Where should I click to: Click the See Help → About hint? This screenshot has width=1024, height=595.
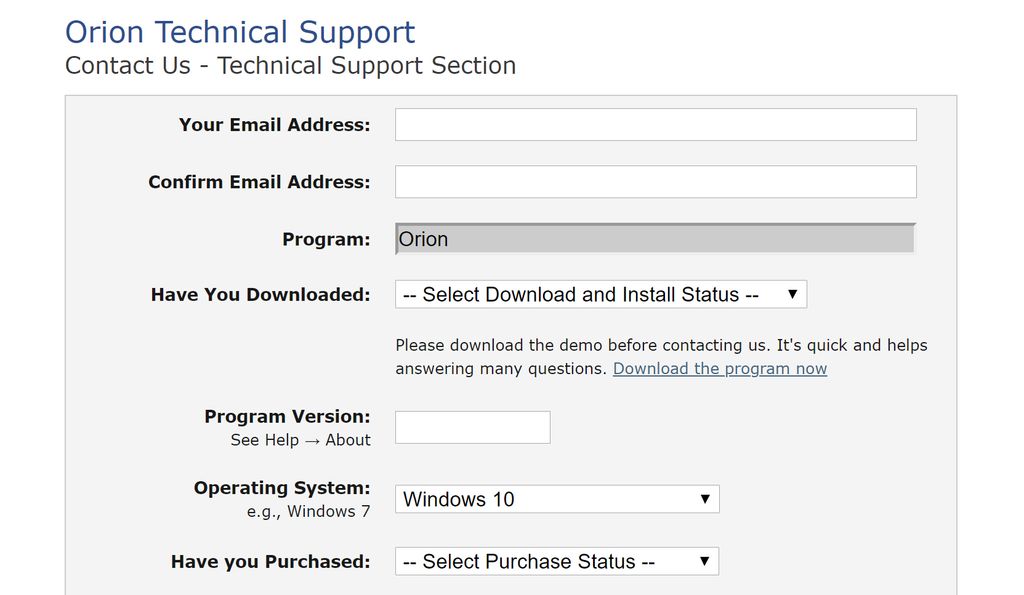click(300, 440)
